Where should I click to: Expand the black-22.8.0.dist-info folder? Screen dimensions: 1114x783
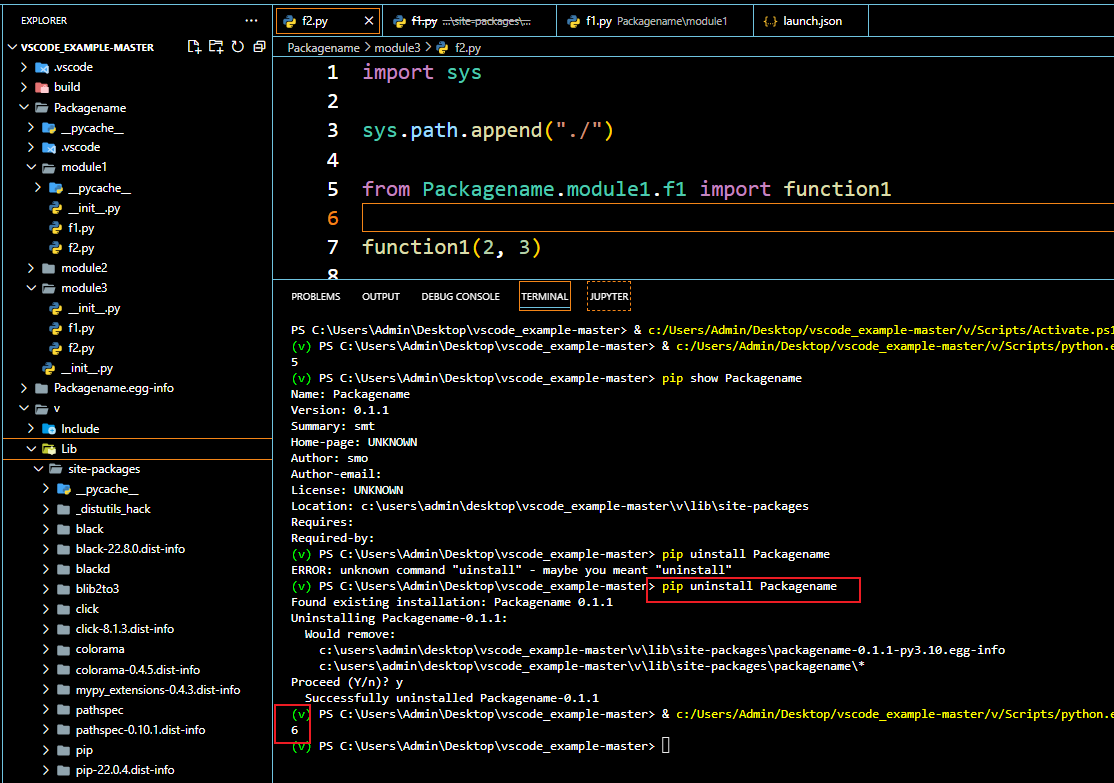[x=129, y=549]
